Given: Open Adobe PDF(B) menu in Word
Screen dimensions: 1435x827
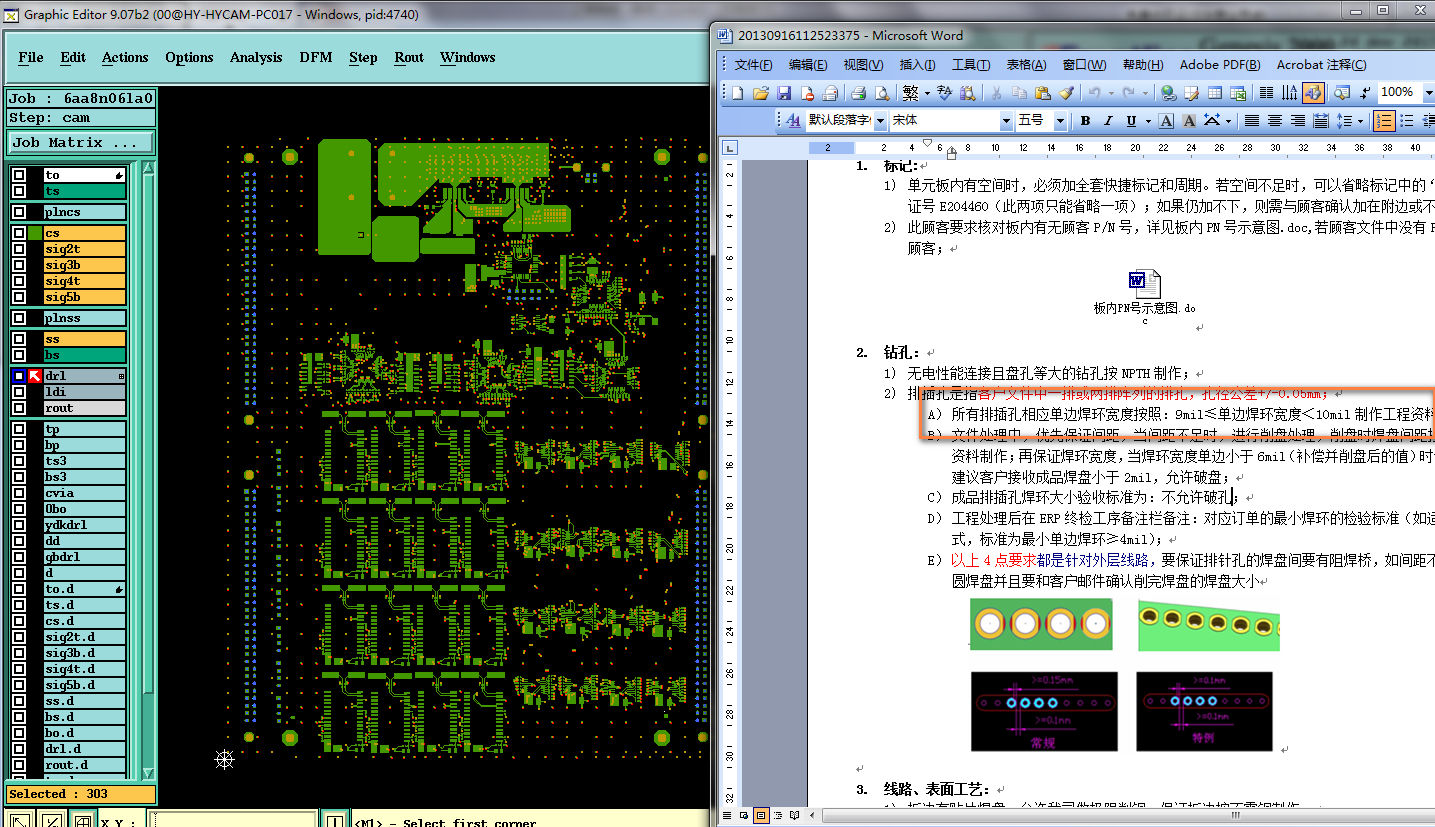Looking at the screenshot, I should (x=1220, y=65).
